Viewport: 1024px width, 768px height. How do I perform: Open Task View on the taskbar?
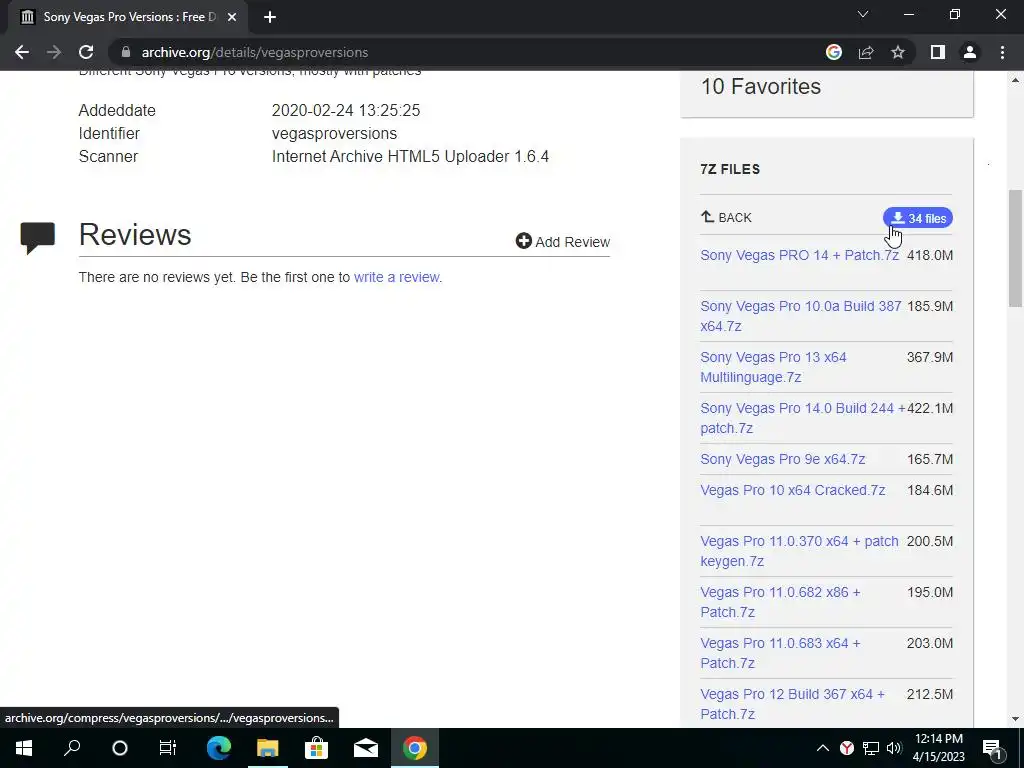tap(168, 748)
